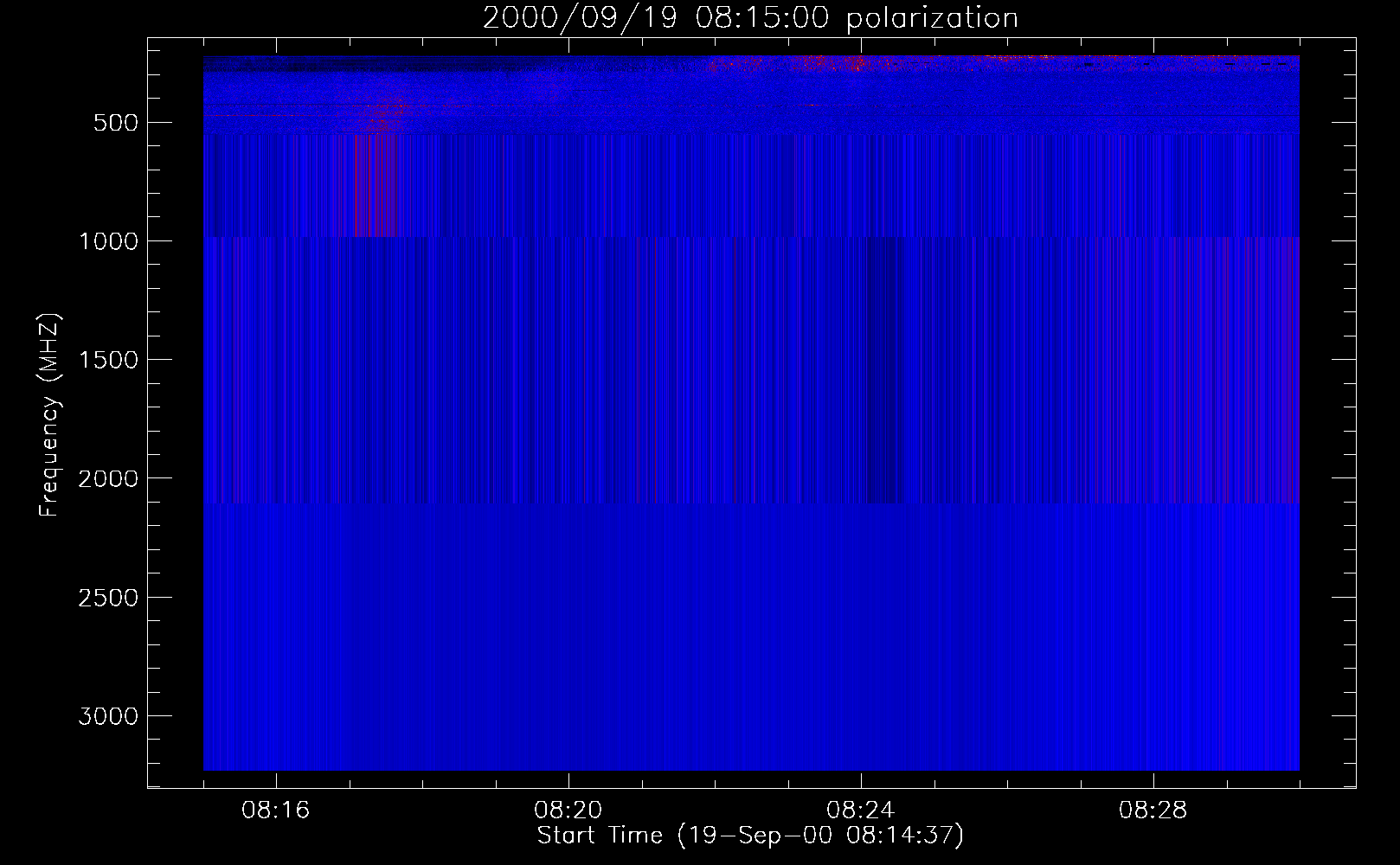Click the 2500 frequency tick label

108,598
